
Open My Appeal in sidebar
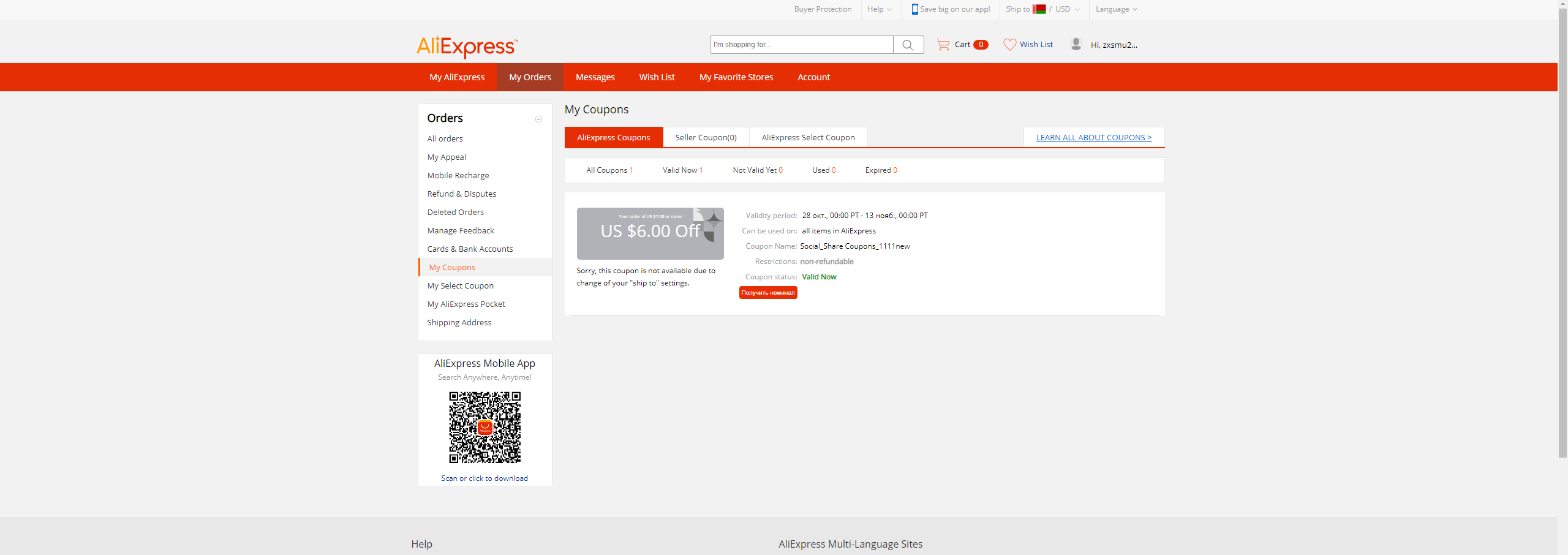tap(447, 157)
